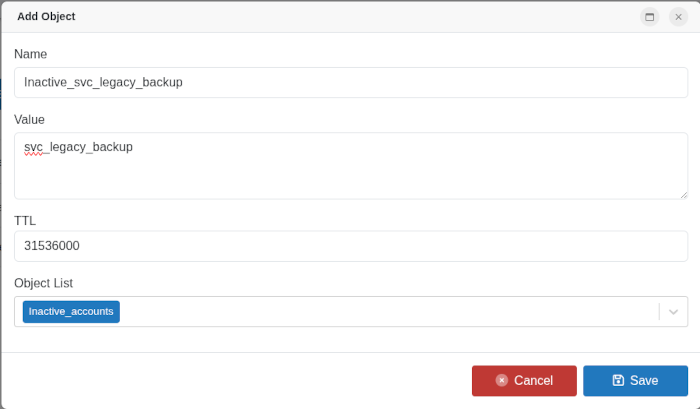Screen dimensions: 700x409
Task: Select the Inactive_accounts tag
Action: 71,312
